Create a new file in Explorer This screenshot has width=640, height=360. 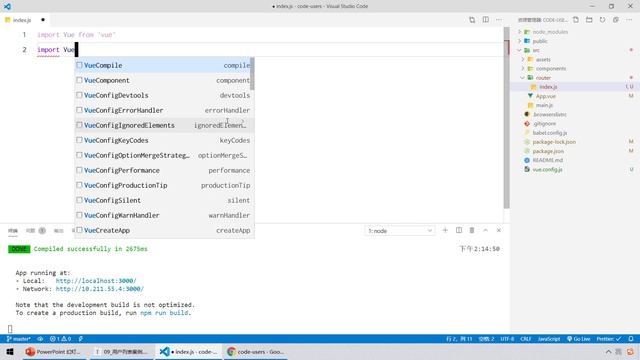pyautogui.click(x=576, y=20)
